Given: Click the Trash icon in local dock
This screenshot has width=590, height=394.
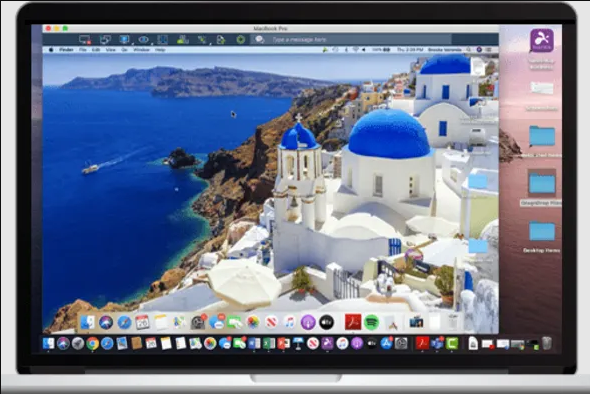Looking at the screenshot, I should pos(547,343).
